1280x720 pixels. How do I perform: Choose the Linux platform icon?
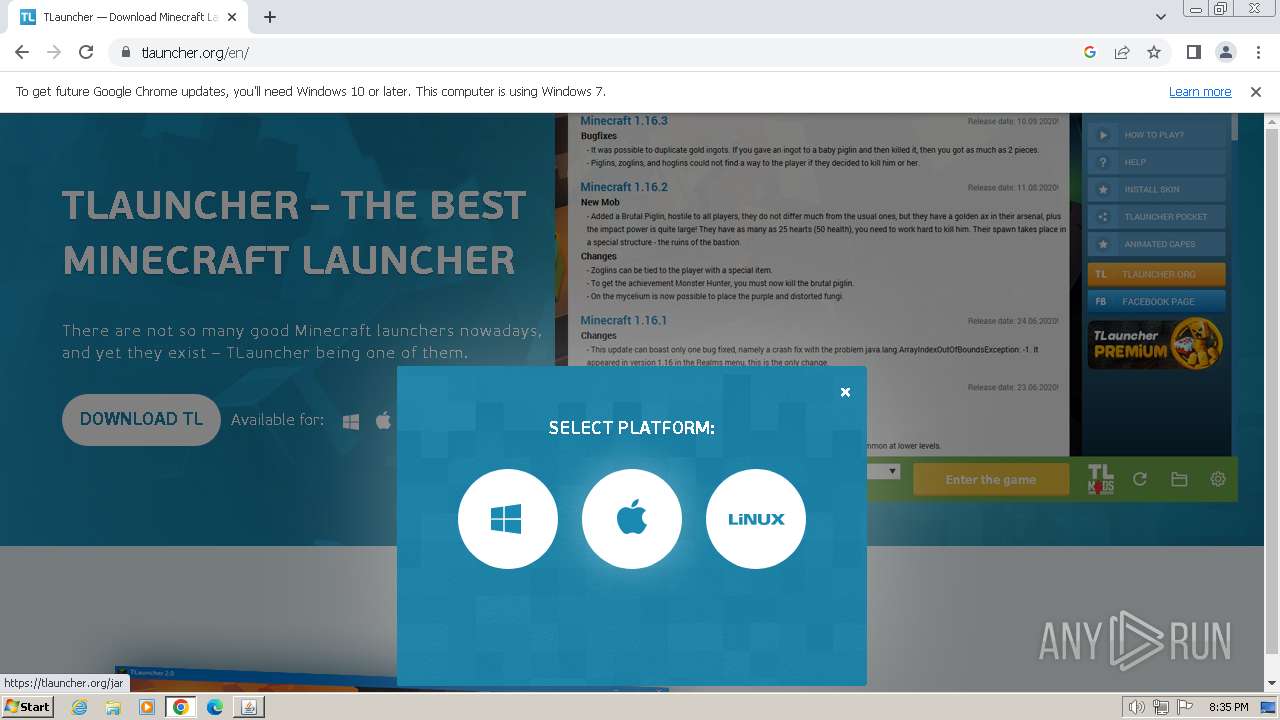point(756,519)
